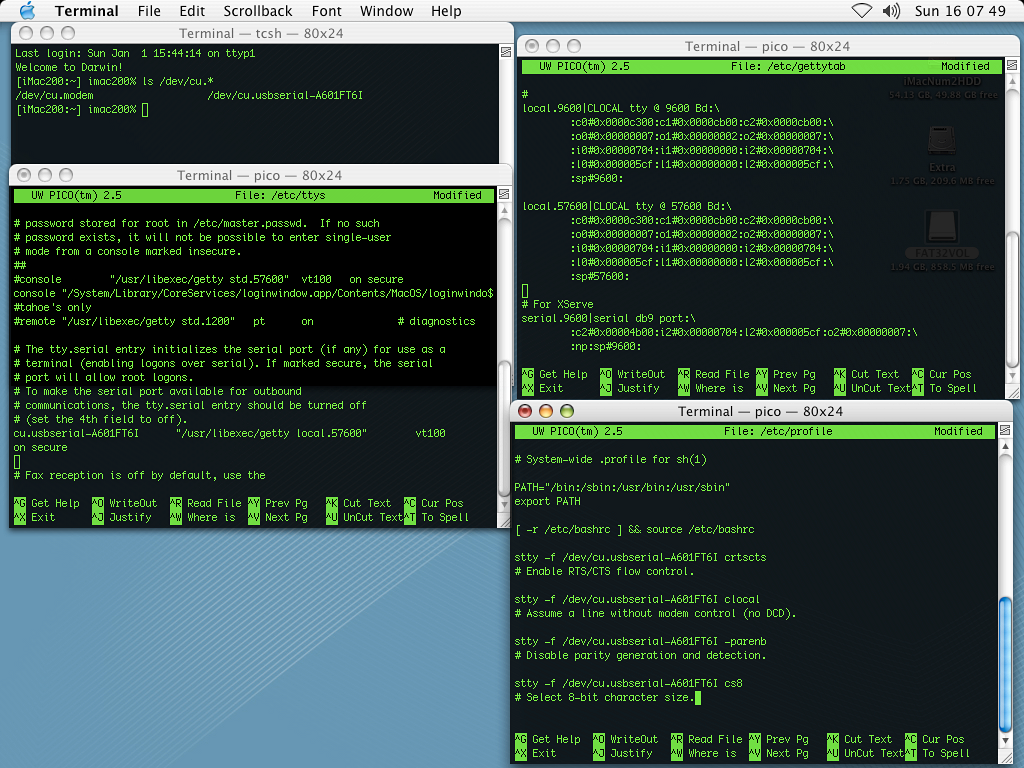Click 'ls /dev/cu.*' command in tcsh window

(178, 82)
